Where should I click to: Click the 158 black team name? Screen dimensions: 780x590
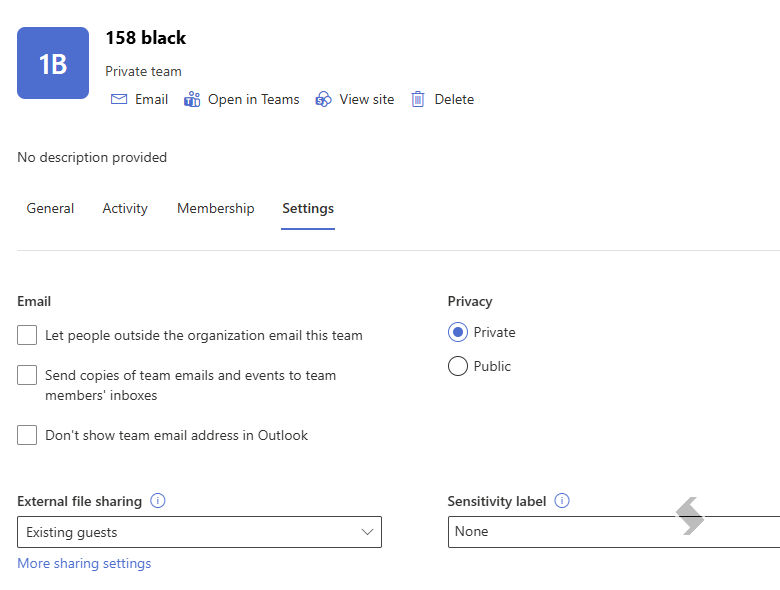click(146, 38)
